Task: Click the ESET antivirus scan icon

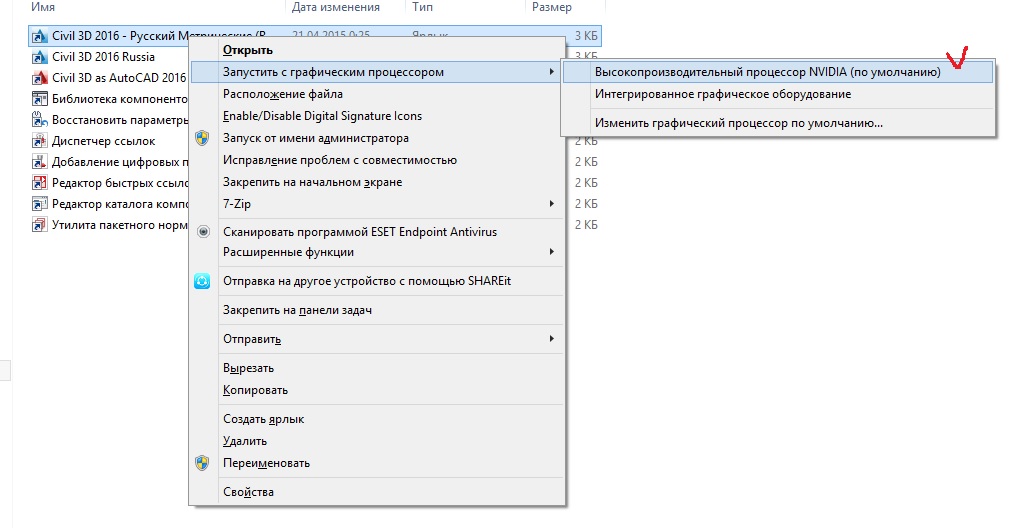Action: (203, 231)
